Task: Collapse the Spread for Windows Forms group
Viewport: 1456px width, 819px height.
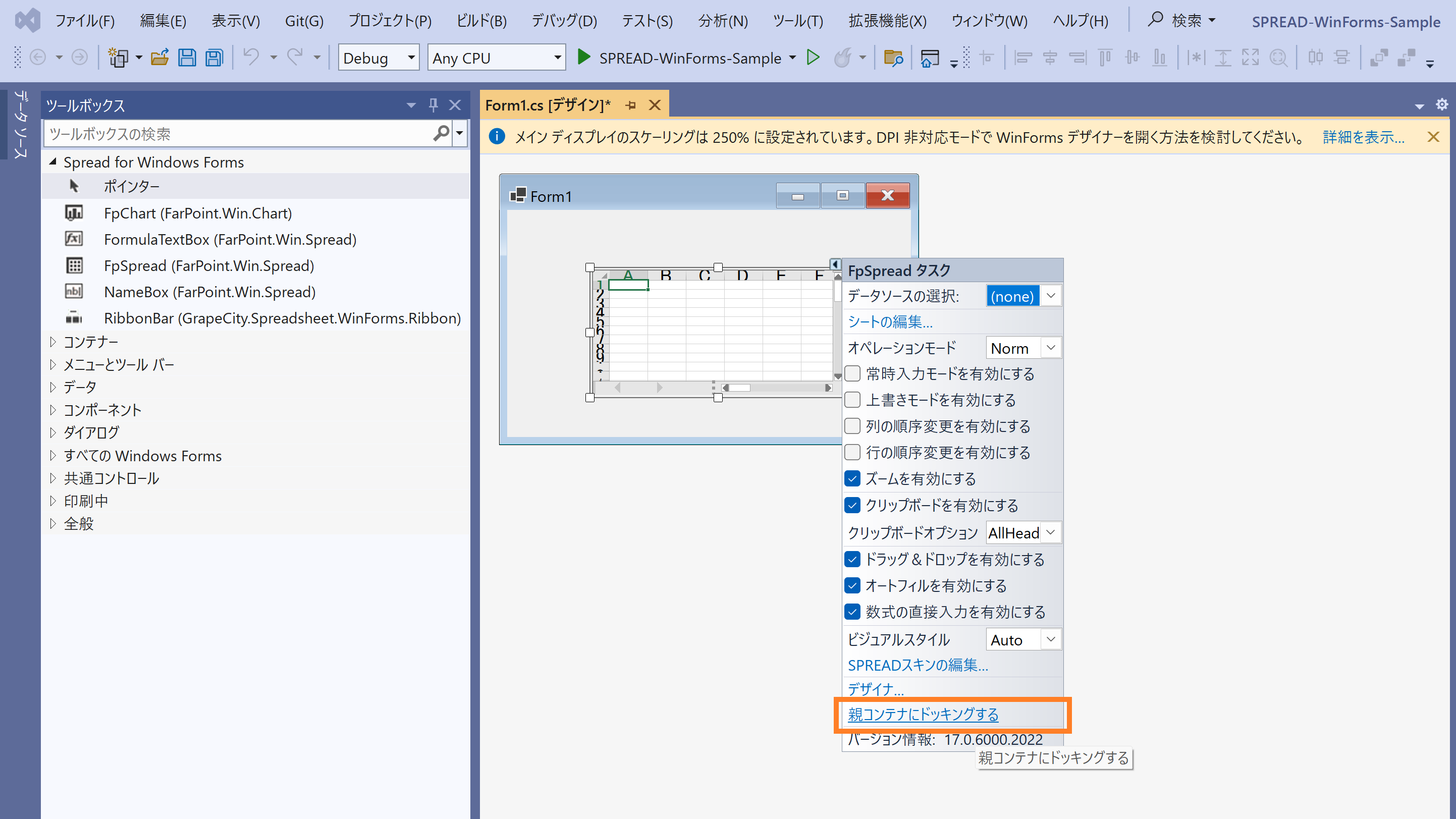Action: tap(52, 161)
